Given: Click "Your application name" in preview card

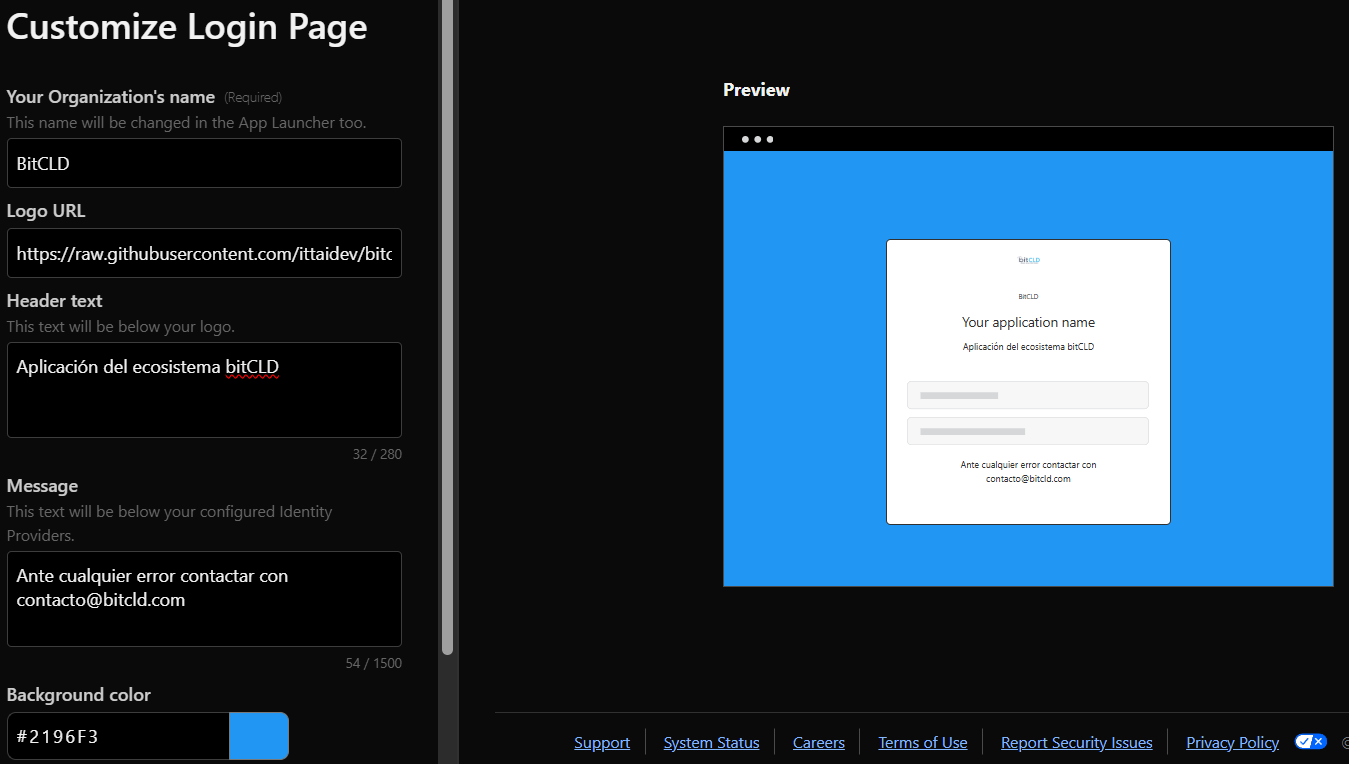Looking at the screenshot, I should pos(1028,323).
